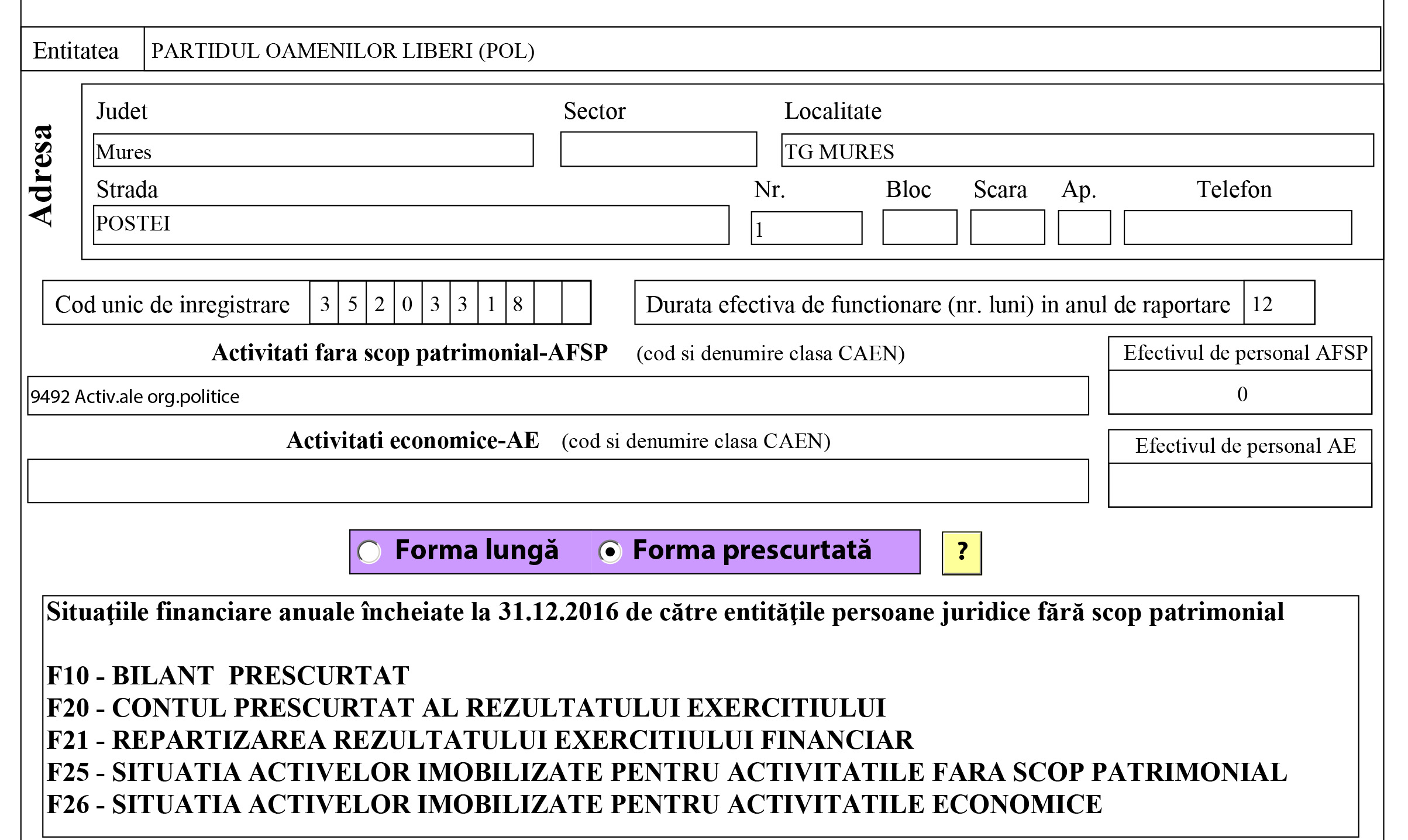Click the street Nr. field

click(x=806, y=228)
